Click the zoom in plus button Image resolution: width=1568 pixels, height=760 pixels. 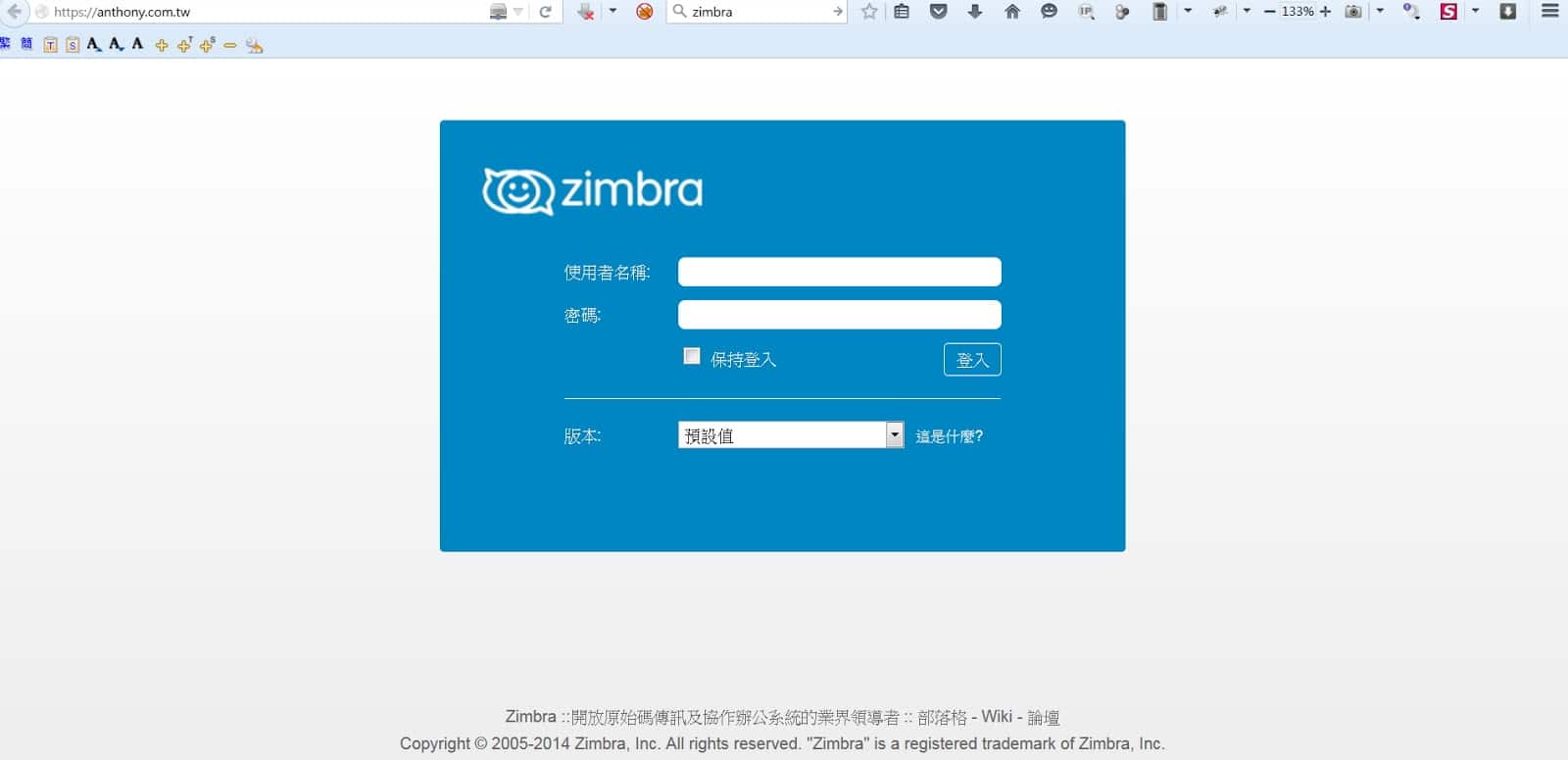pos(1326,12)
